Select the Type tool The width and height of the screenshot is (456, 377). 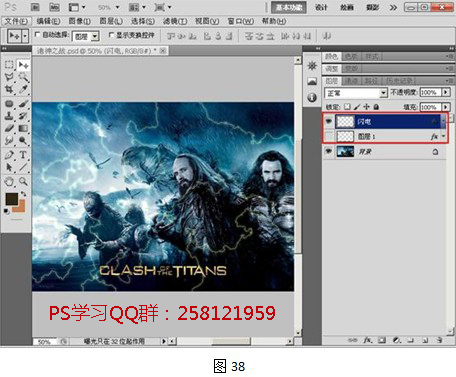tap(23, 155)
